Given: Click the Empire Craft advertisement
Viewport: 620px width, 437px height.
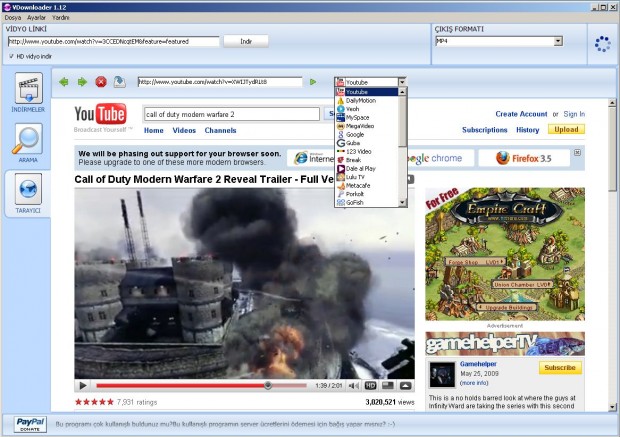Looking at the screenshot, I should tap(505, 254).
